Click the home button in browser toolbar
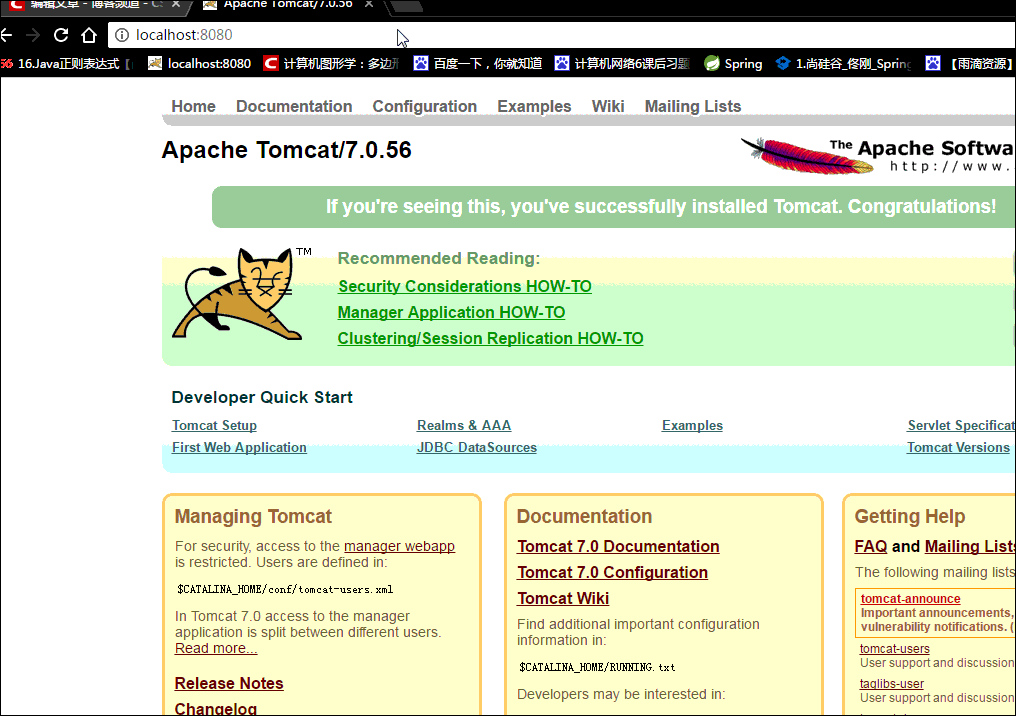 pos(89,35)
